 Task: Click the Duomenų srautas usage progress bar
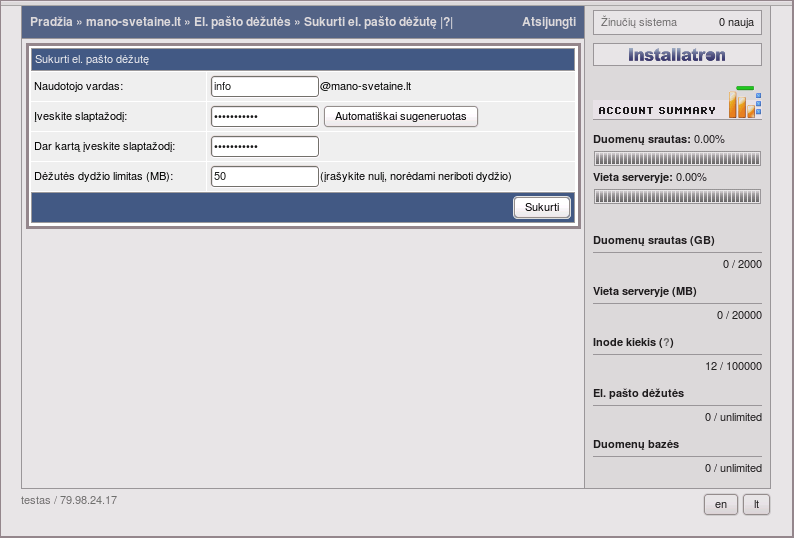click(x=677, y=158)
